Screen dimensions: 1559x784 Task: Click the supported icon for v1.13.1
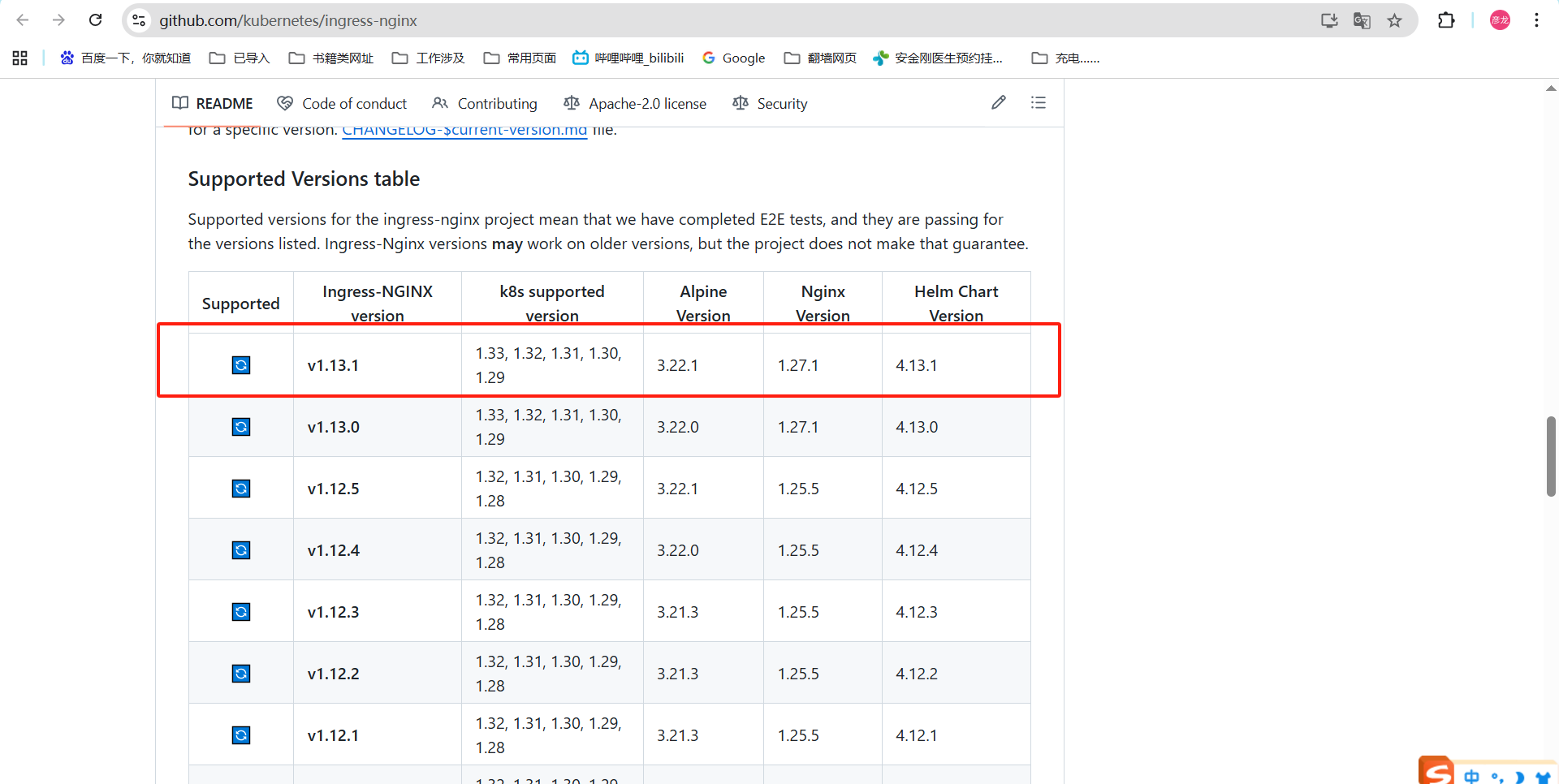[x=241, y=365]
